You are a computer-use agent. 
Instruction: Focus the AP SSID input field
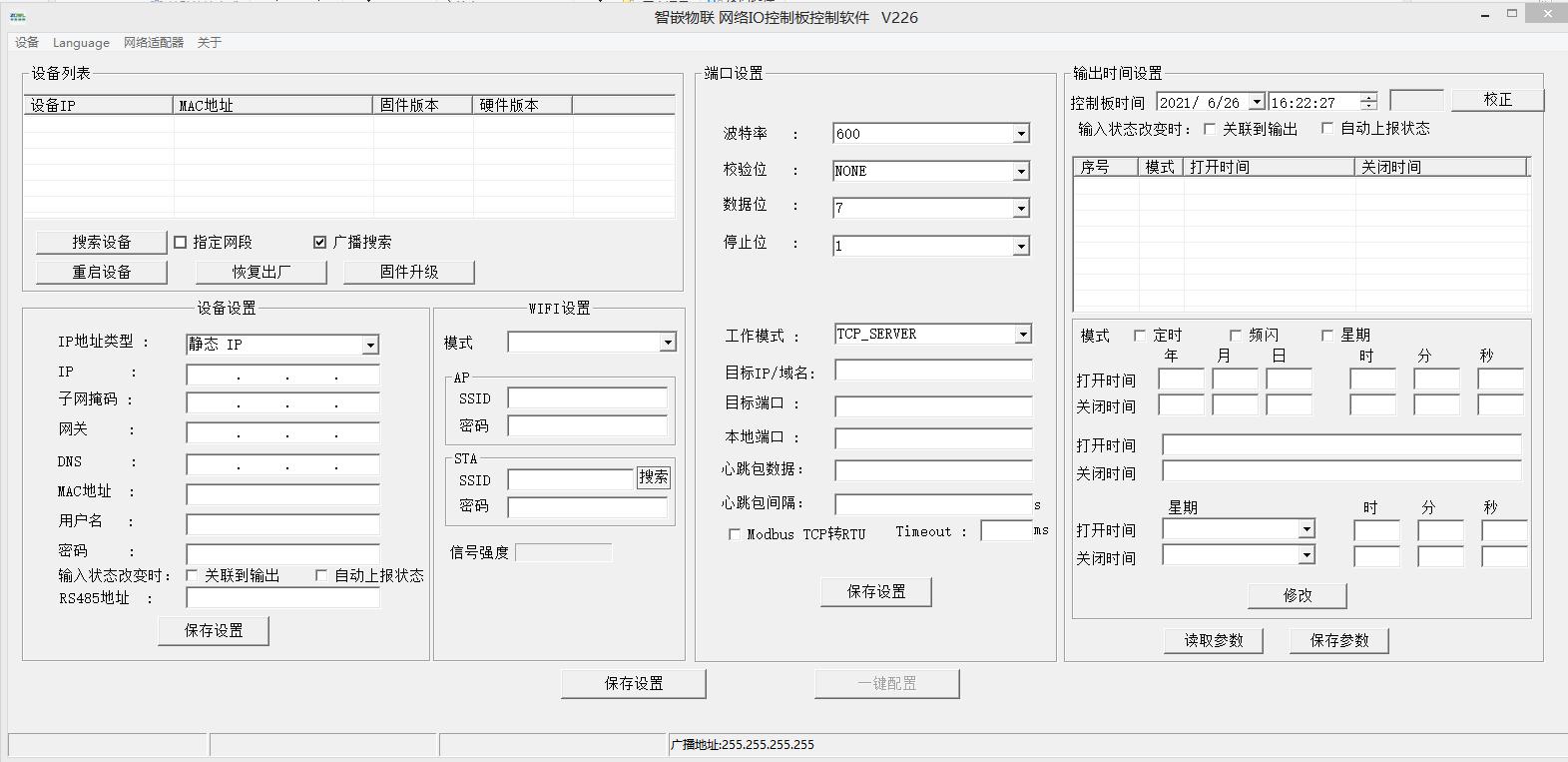click(587, 398)
